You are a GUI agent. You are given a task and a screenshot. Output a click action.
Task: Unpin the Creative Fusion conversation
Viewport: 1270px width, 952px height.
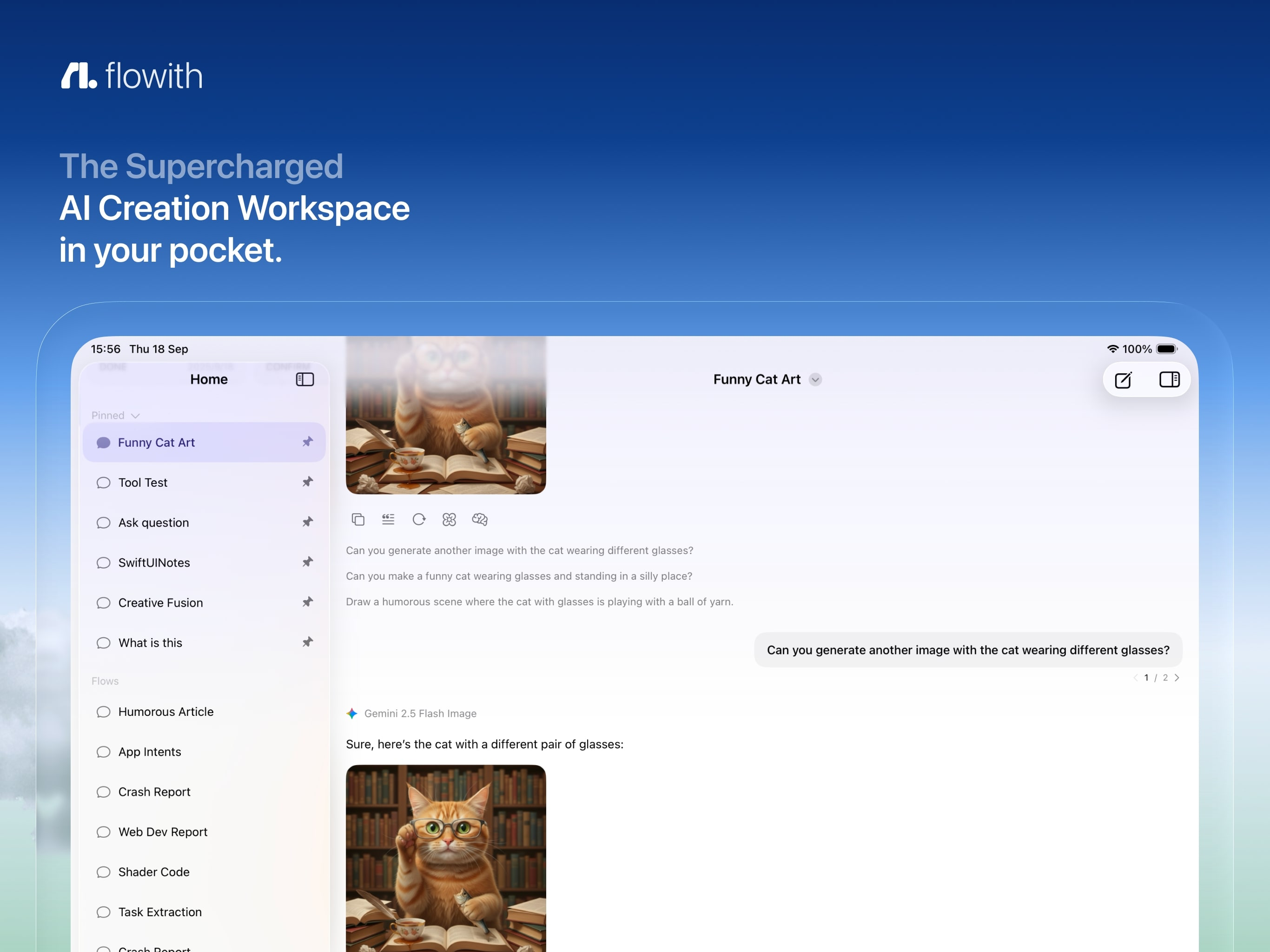point(308,602)
